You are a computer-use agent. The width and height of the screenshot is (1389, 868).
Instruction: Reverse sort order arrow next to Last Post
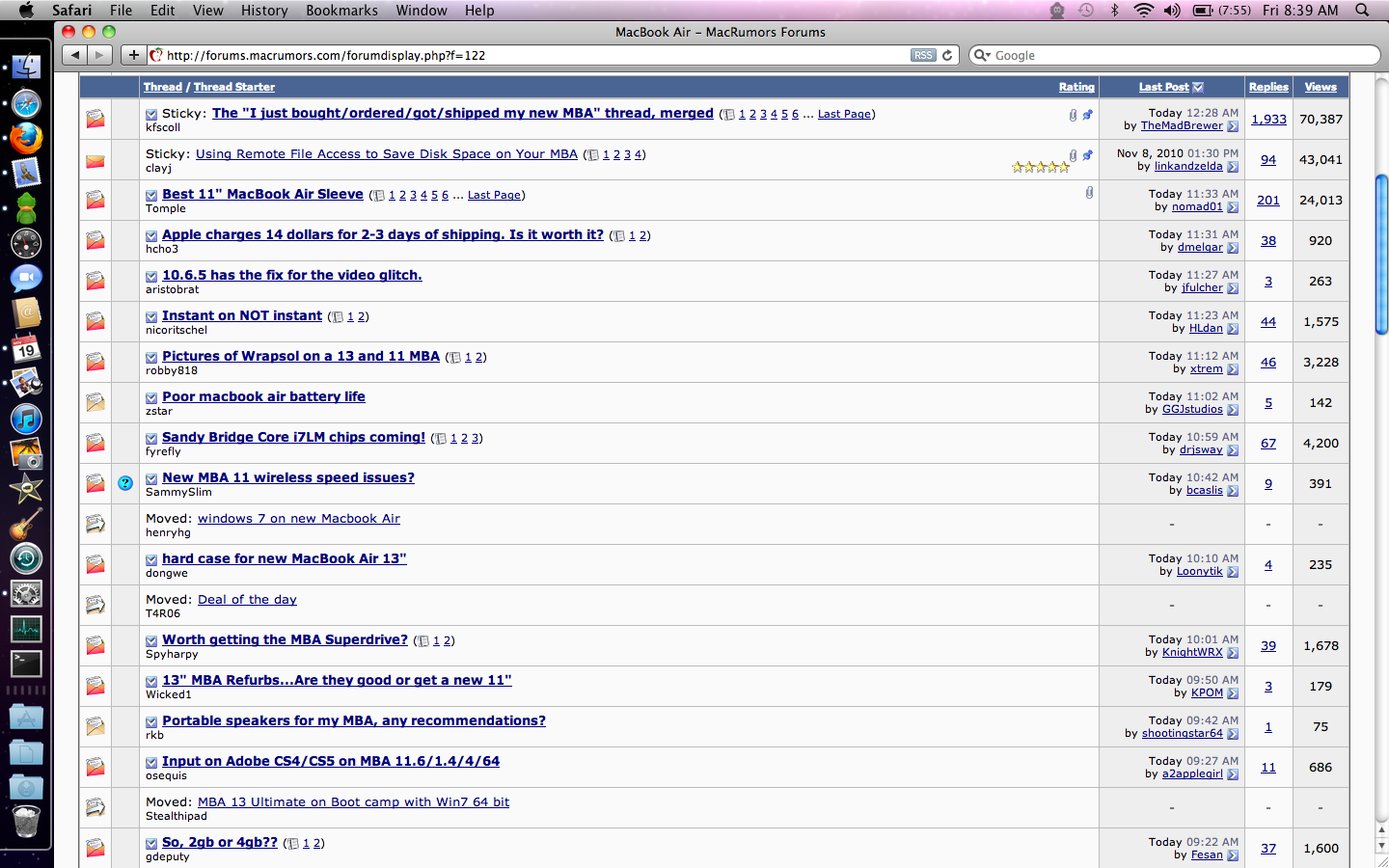pos(1198,87)
